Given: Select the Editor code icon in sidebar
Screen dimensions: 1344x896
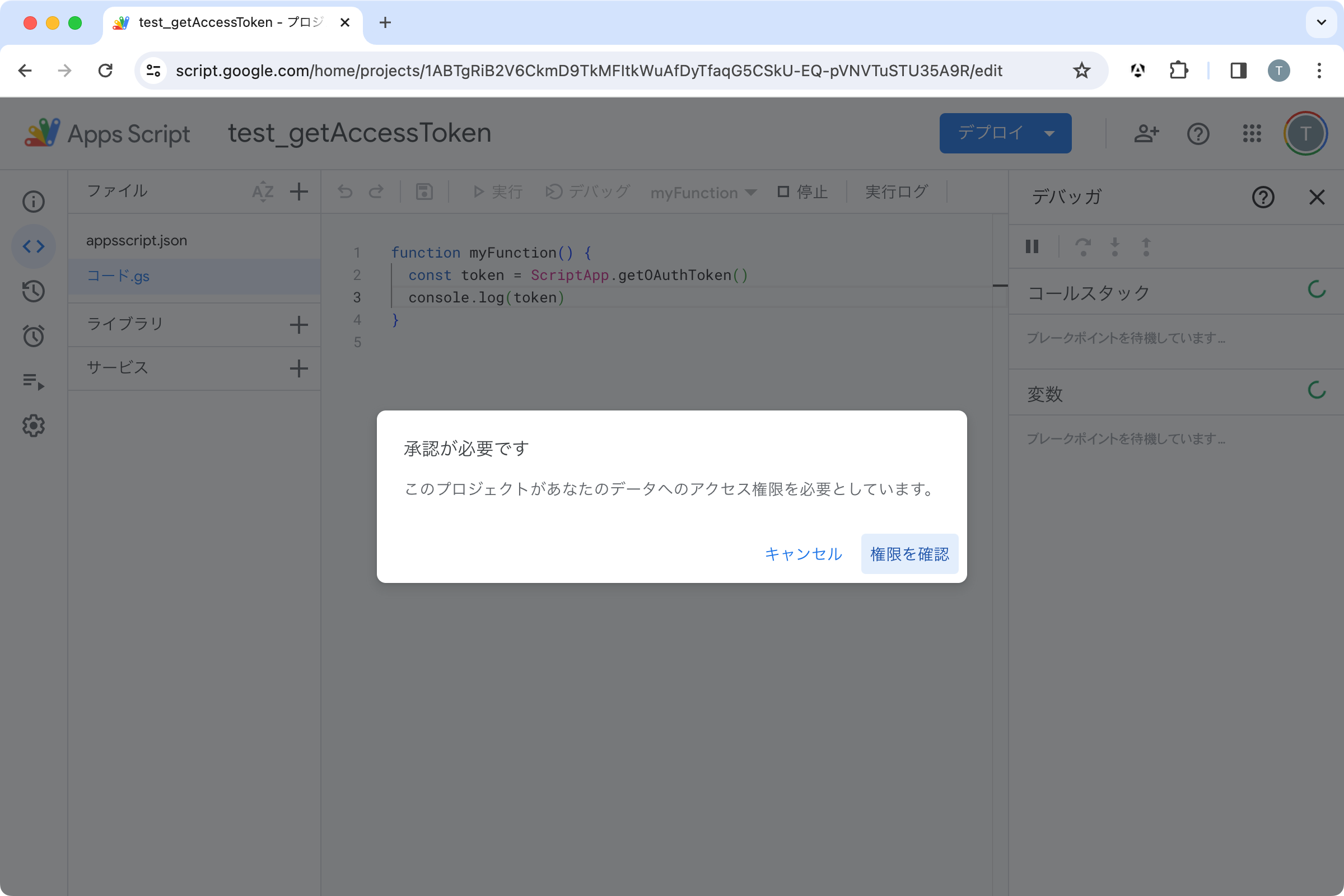Looking at the screenshot, I should (x=33, y=246).
